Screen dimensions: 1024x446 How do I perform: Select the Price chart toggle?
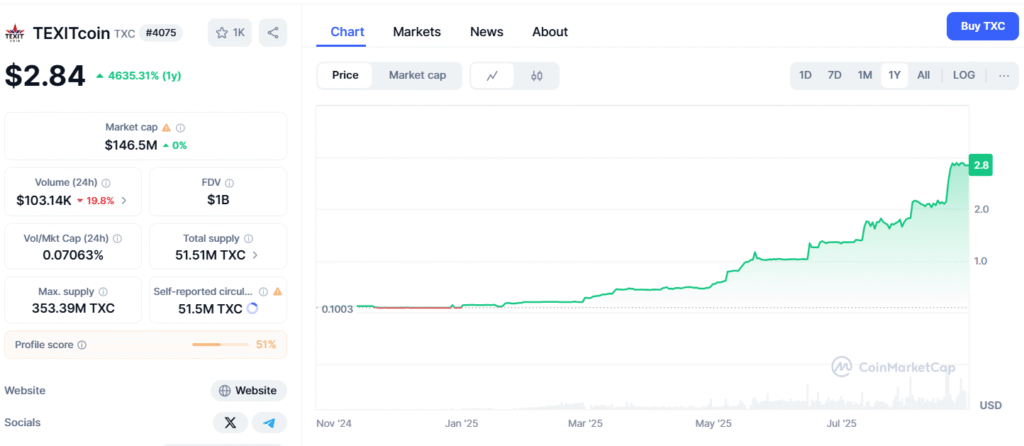pyautogui.click(x=345, y=75)
